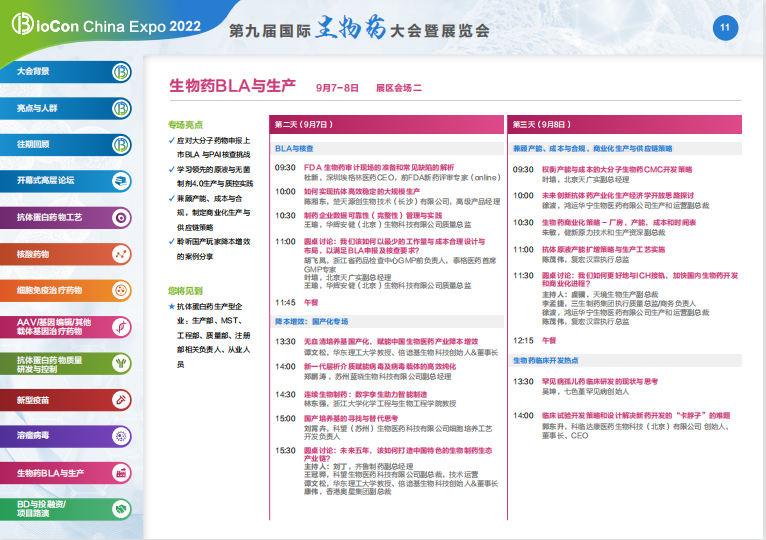Click the icon on BD与投融资/项目路演 tab
This screenshot has width=766, height=540.
coord(121,507)
